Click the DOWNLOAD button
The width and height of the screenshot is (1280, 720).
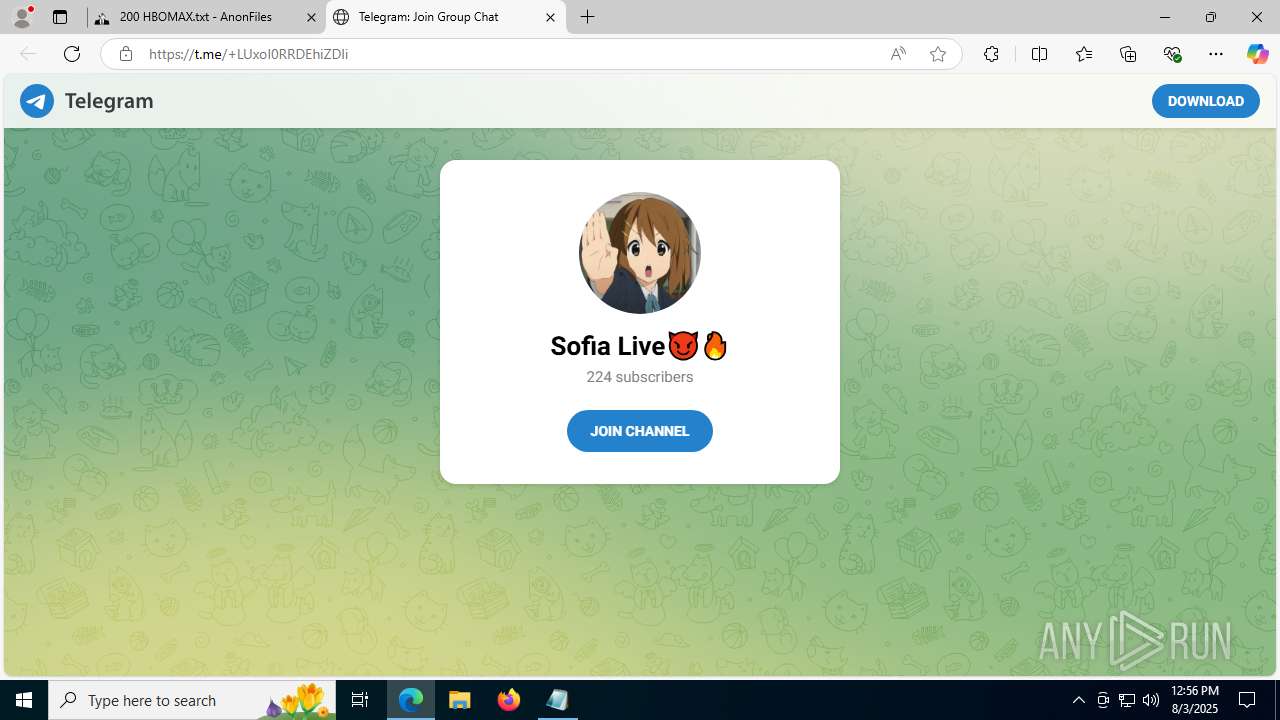(1205, 101)
